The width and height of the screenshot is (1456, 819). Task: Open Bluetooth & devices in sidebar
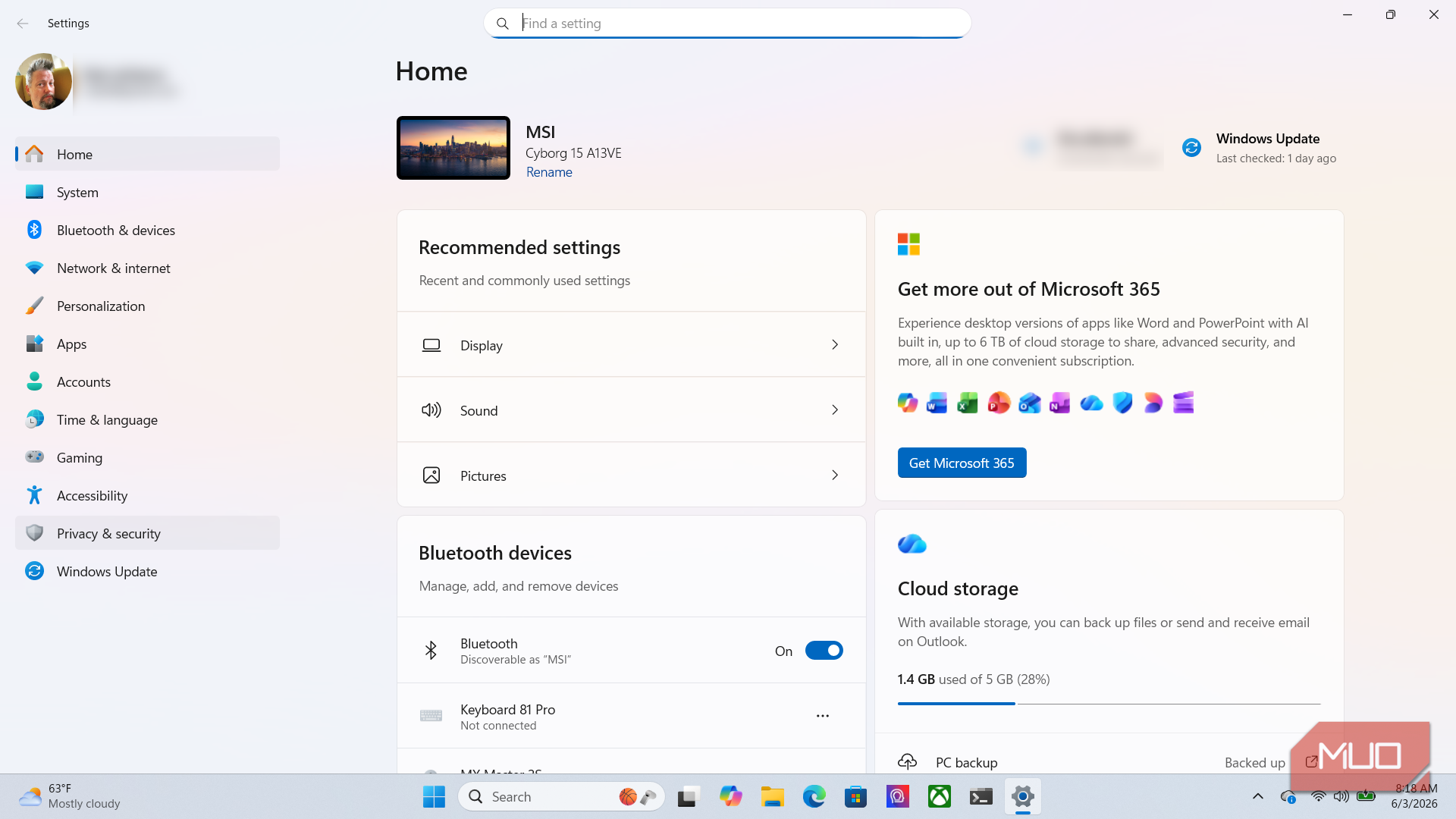(147, 230)
